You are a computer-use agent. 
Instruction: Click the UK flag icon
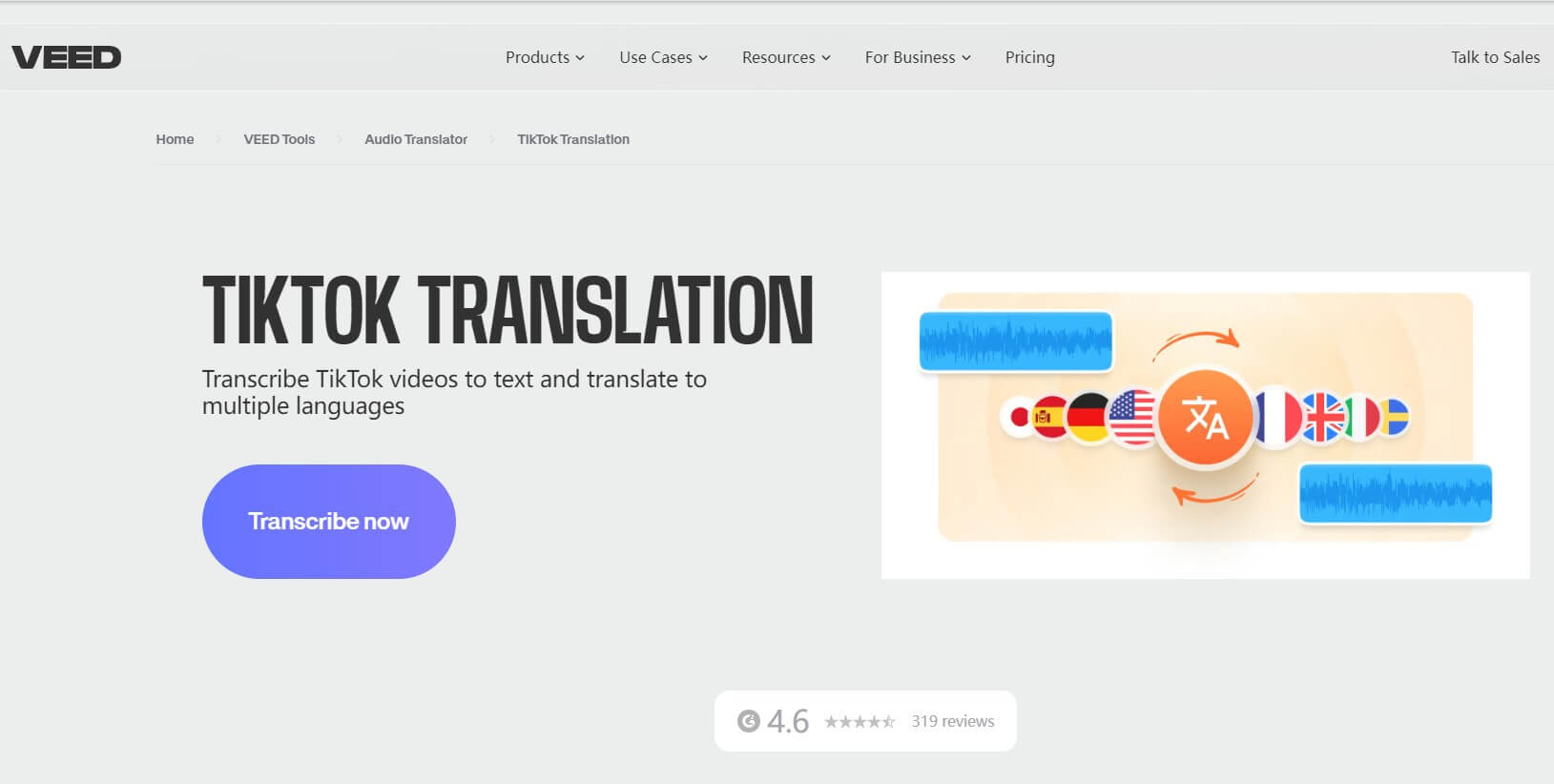tap(1323, 417)
